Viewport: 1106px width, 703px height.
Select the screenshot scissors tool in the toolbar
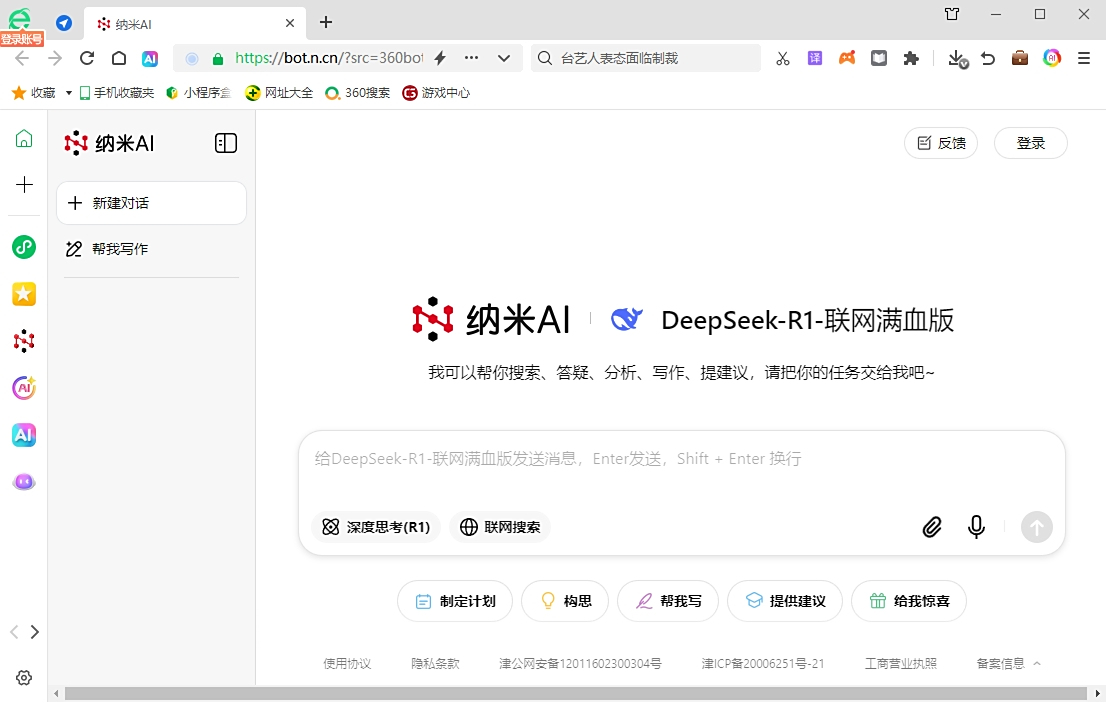[x=782, y=58]
